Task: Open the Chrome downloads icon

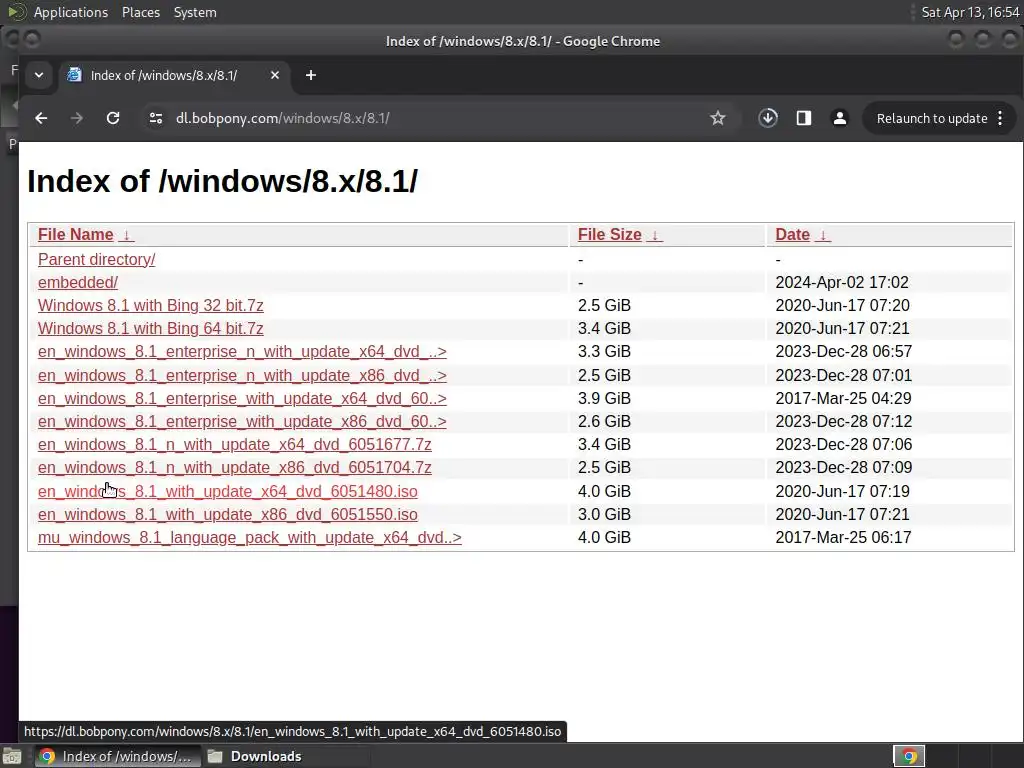Action: click(x=768, y=118)
